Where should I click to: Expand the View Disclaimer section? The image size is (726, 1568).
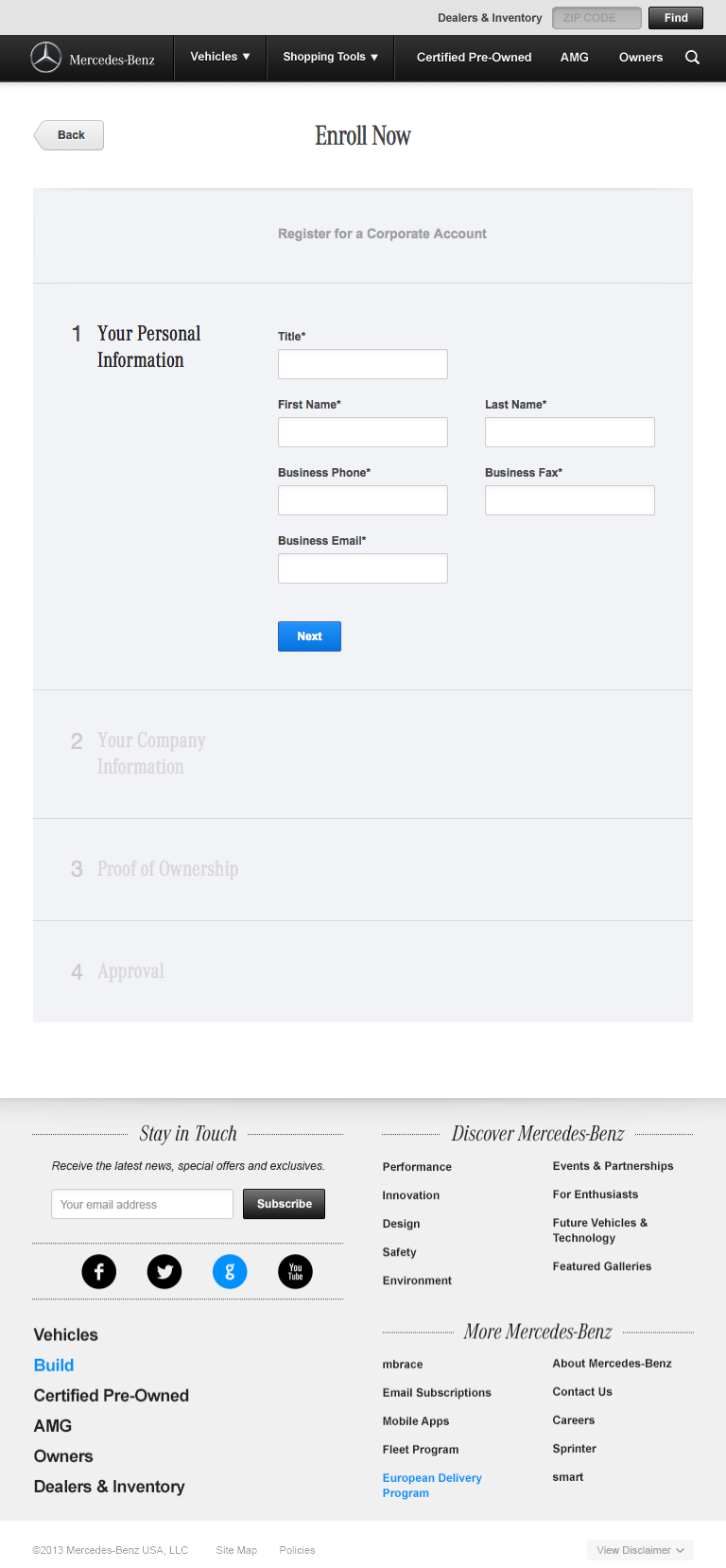point(640,1550)
